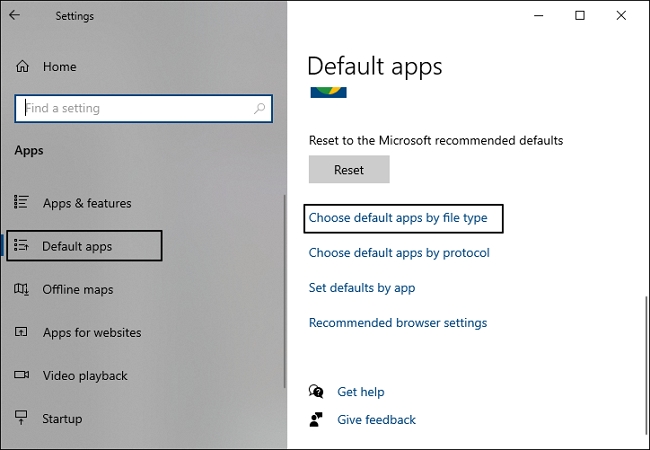The width and height of the screenshot is (650, 450).
Task: Click the Video playback camera icon
Action: [21, 375]
